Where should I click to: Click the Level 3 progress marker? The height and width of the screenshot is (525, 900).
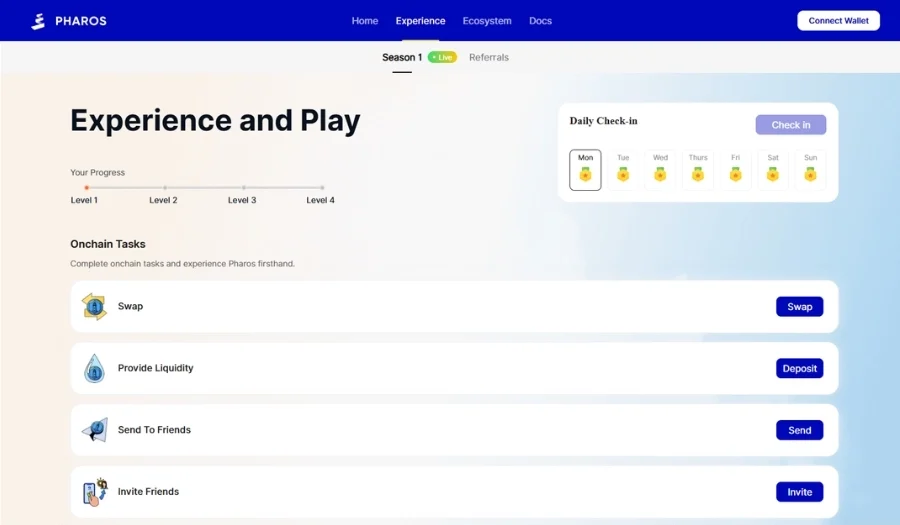pyautogui.click(x=243, y=188)
